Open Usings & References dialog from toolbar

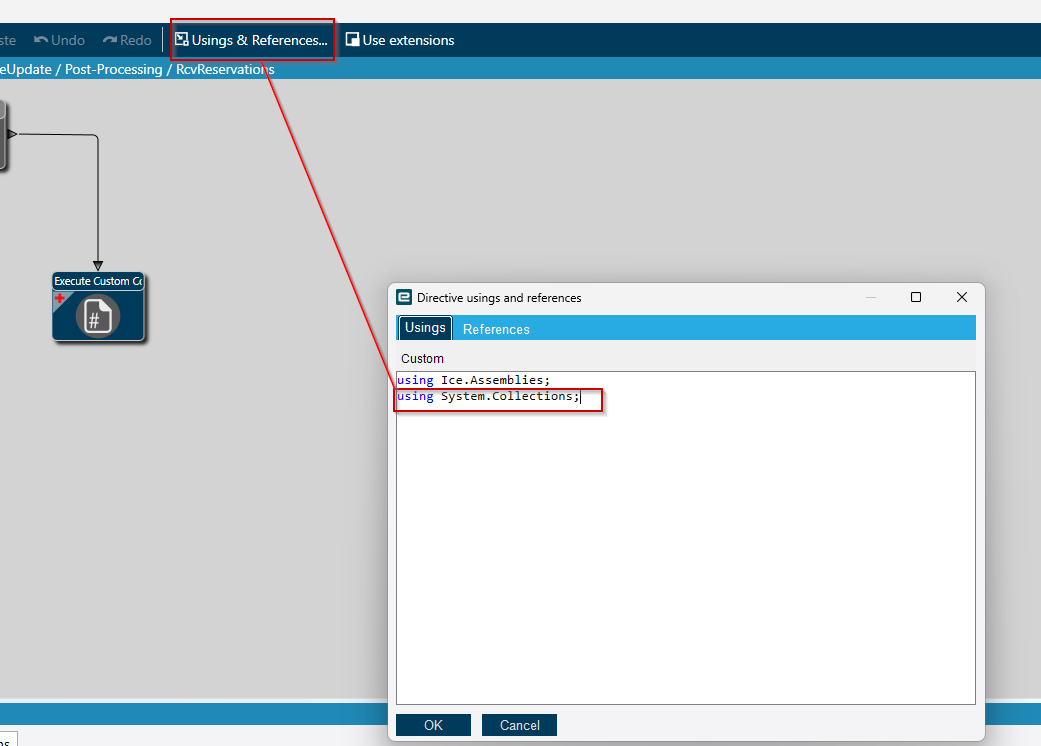252,40
